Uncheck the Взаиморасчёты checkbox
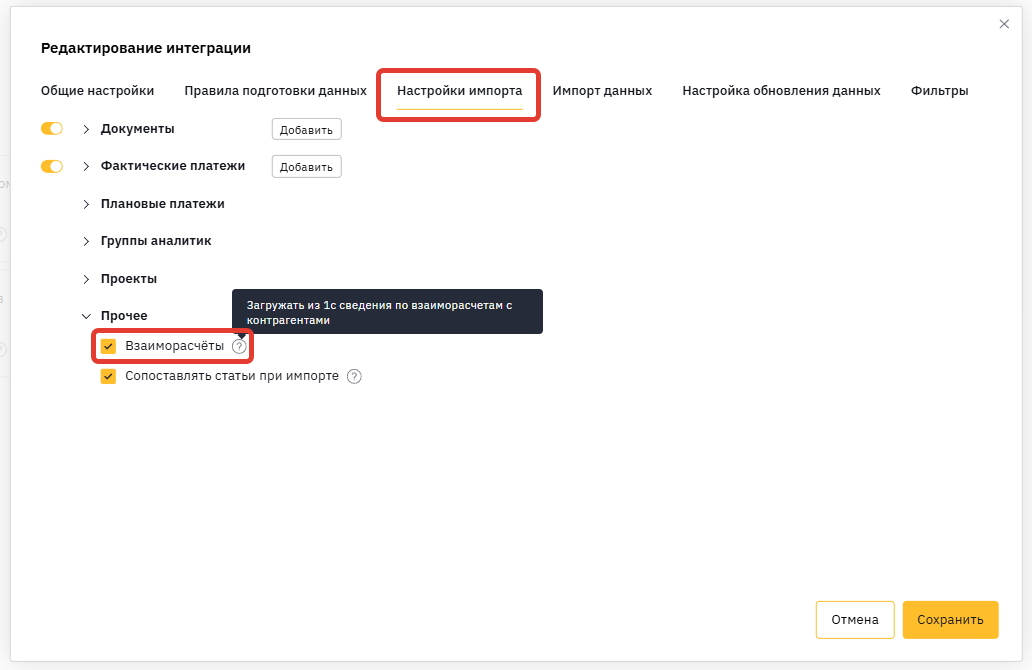 (x=109, y=346)
